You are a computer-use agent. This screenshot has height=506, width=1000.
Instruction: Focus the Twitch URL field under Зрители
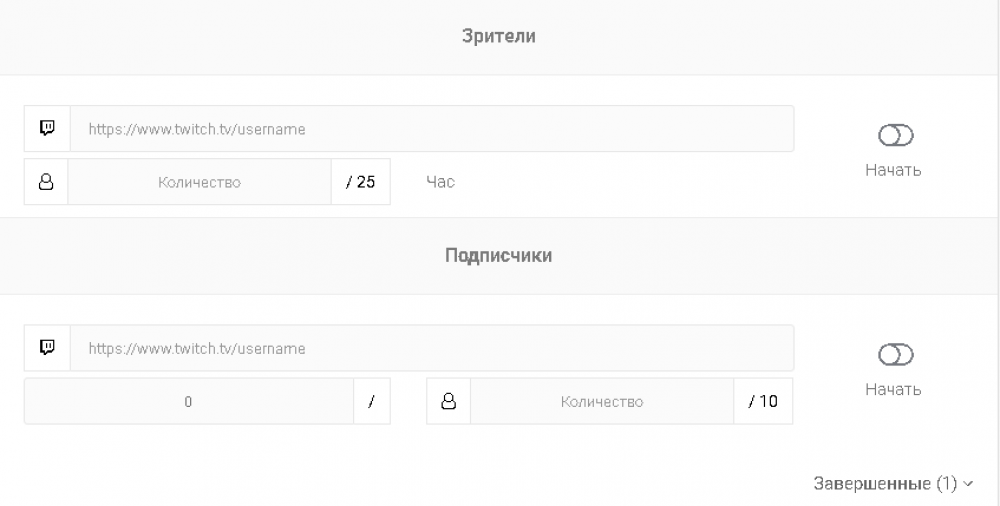click(432, 129)
